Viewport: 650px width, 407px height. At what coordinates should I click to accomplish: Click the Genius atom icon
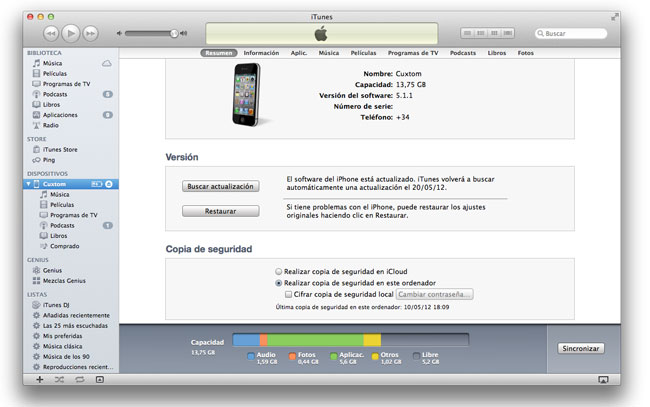(x=36, y=270)
